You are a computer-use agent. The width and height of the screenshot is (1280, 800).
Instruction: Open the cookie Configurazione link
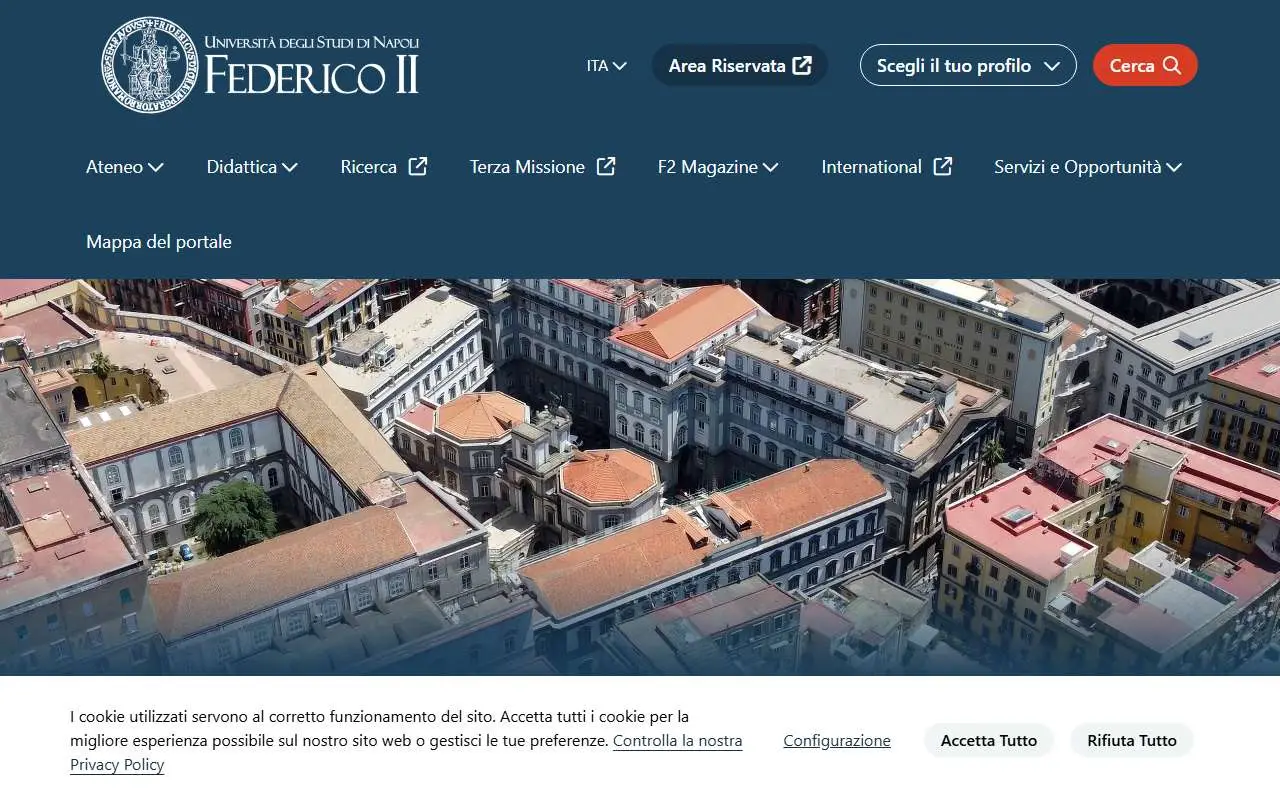tap(837, 741)
